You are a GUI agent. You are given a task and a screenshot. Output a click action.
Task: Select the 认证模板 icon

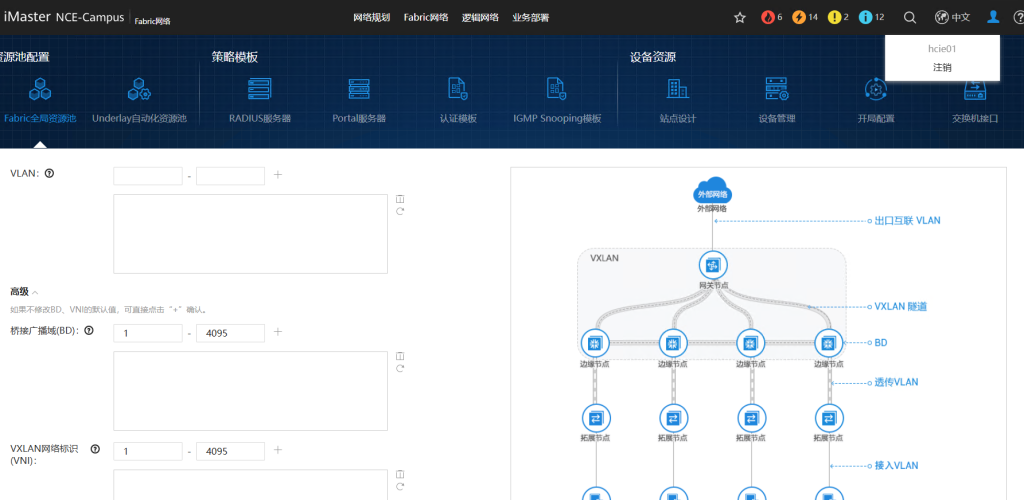click(x=458, y=90)
